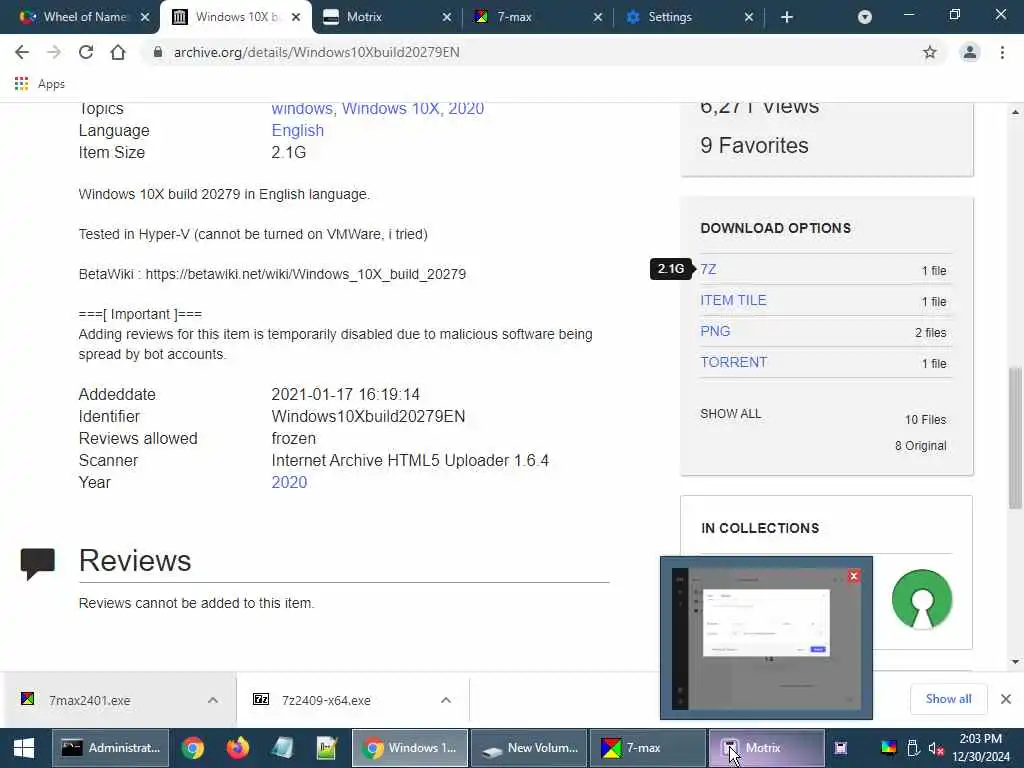
Task: Open the blue notepad icon in taskbar
Action: 282,748
